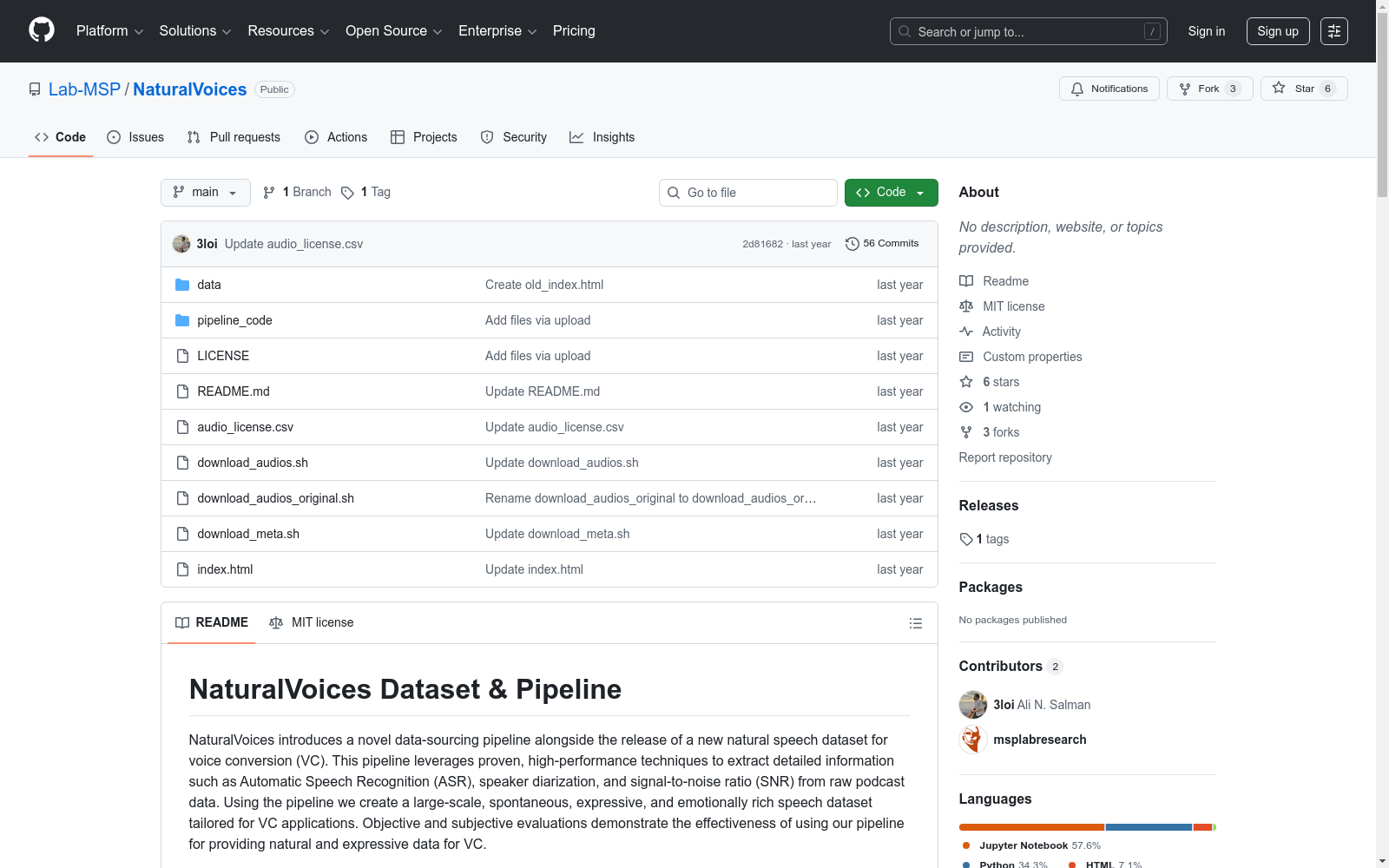Screen dimensions: 1389x868
Task: Click the "Update audio_license.csv" latest commit message
Action: (x=293, y=244)
